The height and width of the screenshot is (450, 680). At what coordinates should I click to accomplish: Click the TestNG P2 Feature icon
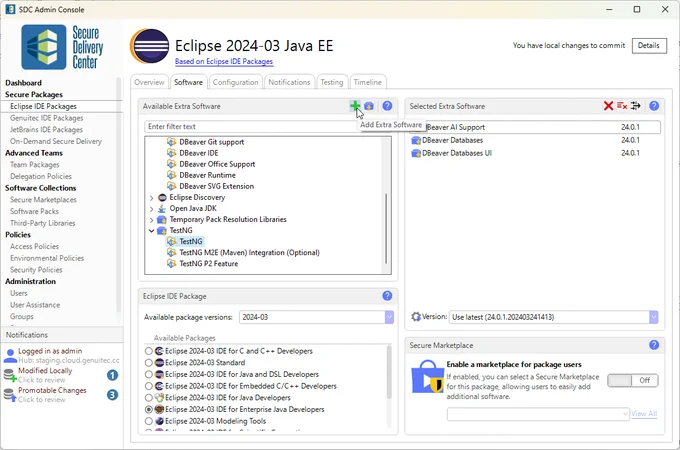point(172,264)
